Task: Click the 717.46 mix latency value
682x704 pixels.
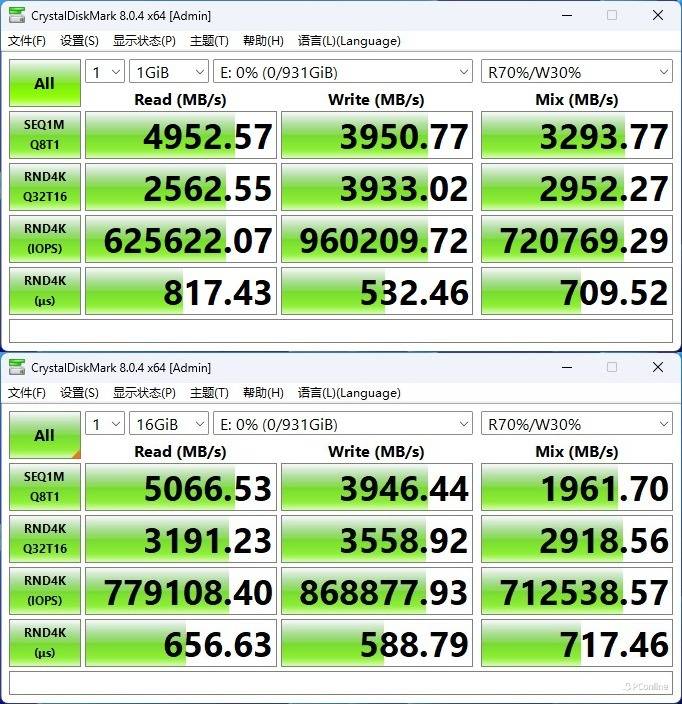Action: (576, 643)
